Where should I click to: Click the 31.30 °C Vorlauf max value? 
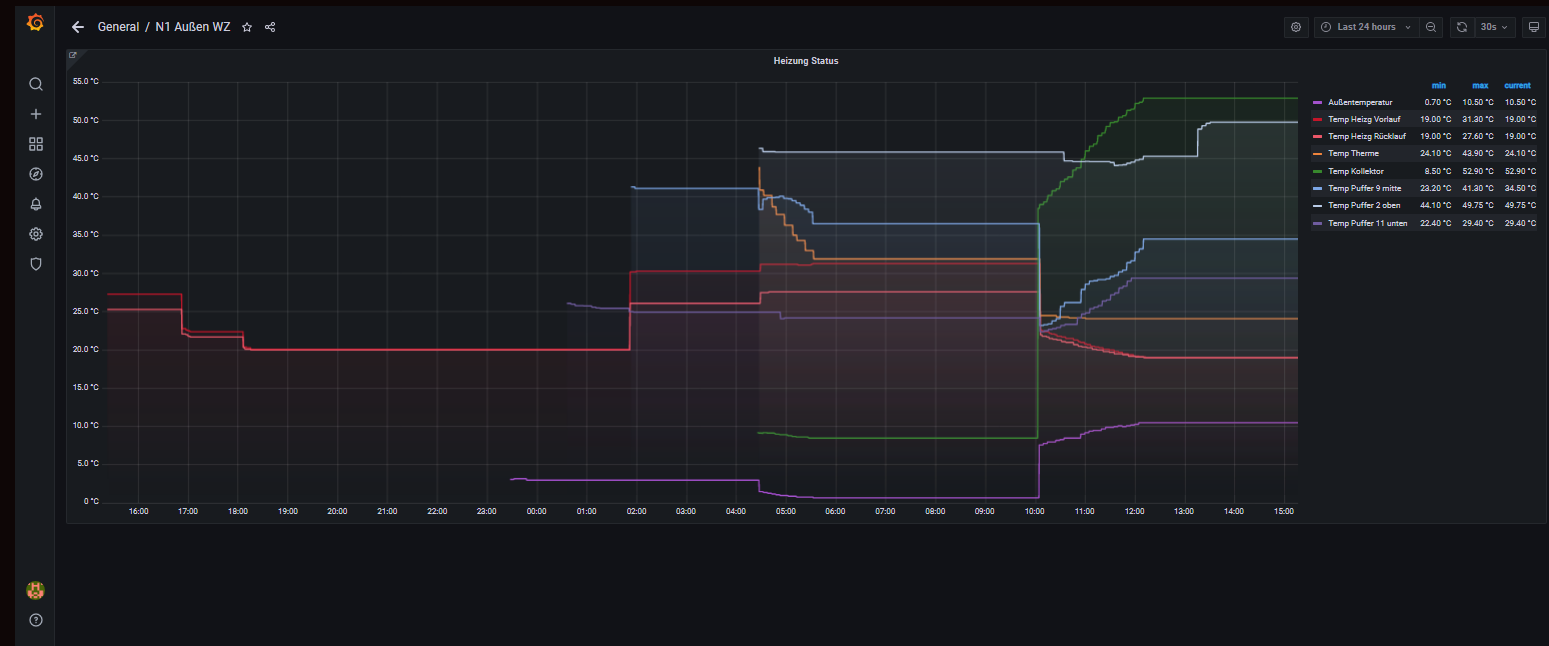tap(1477, 119)
